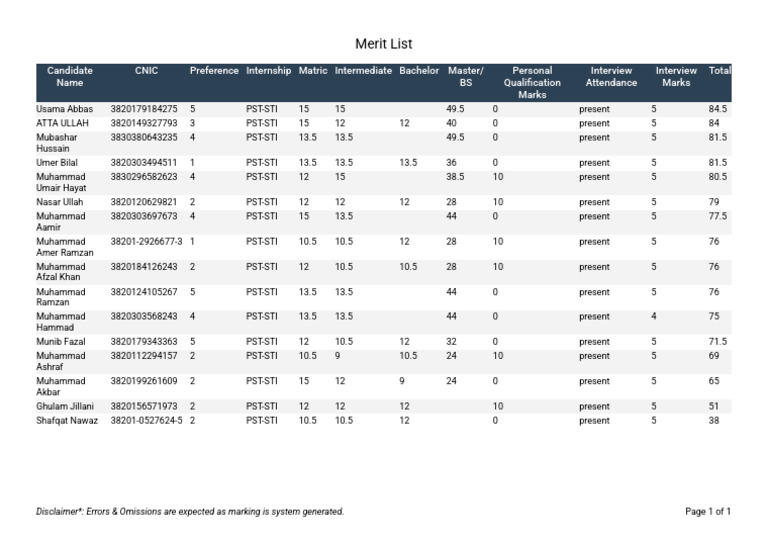The image size is (768, 543).
Task: Click total 69 in Muhammad Ashraf row
Action: 714,356
